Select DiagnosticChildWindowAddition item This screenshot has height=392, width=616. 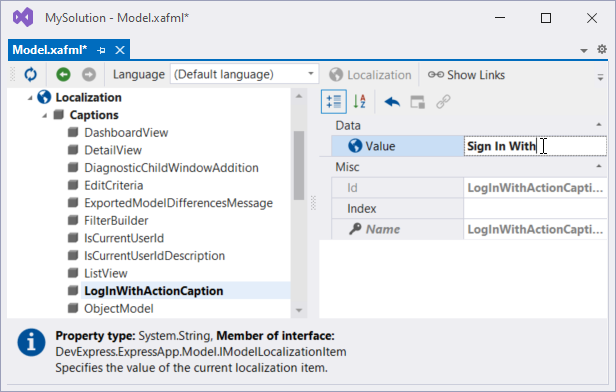pyautogui.click(x=171, y=168)
